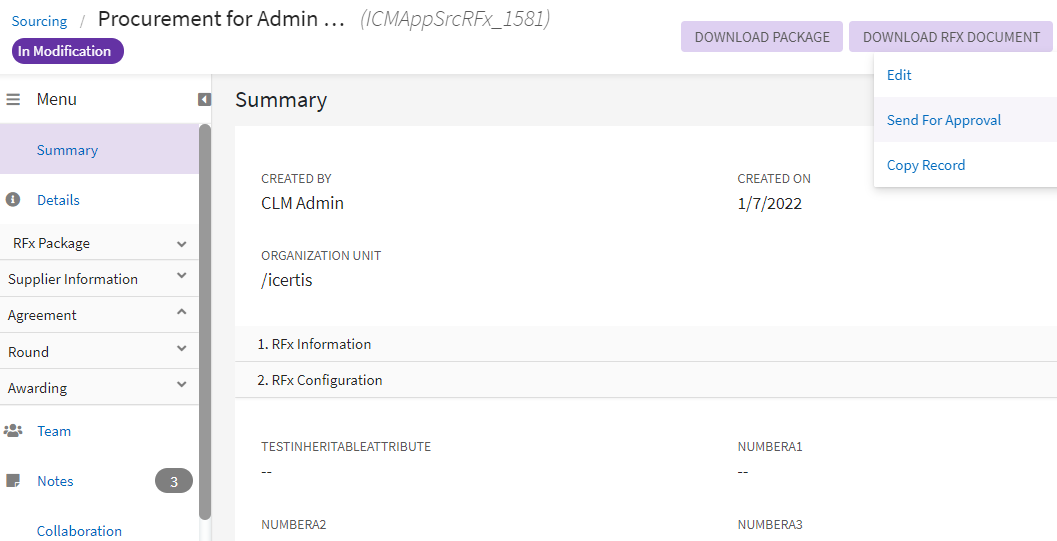1057x541 pixels.
Task: Open the Sourcing breadcrumb link
Action: [39, 21]
